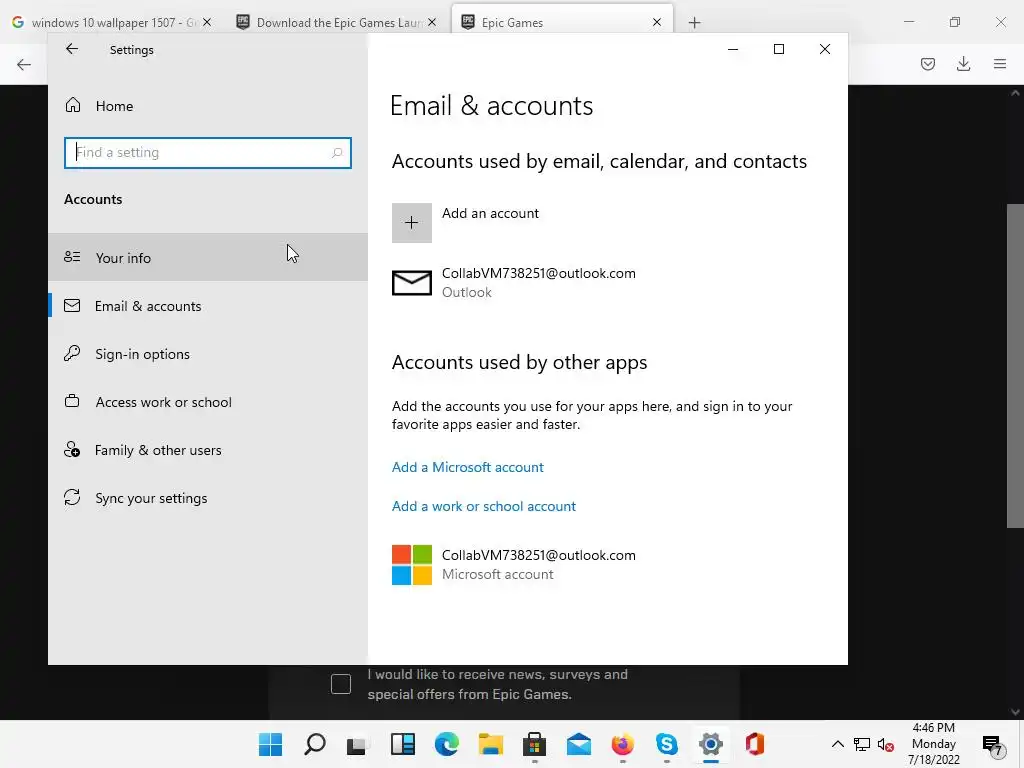This screenshot has height=768, width=1024.
Task: Focus the Find a setting search box
Action: (x=208, y=153)
